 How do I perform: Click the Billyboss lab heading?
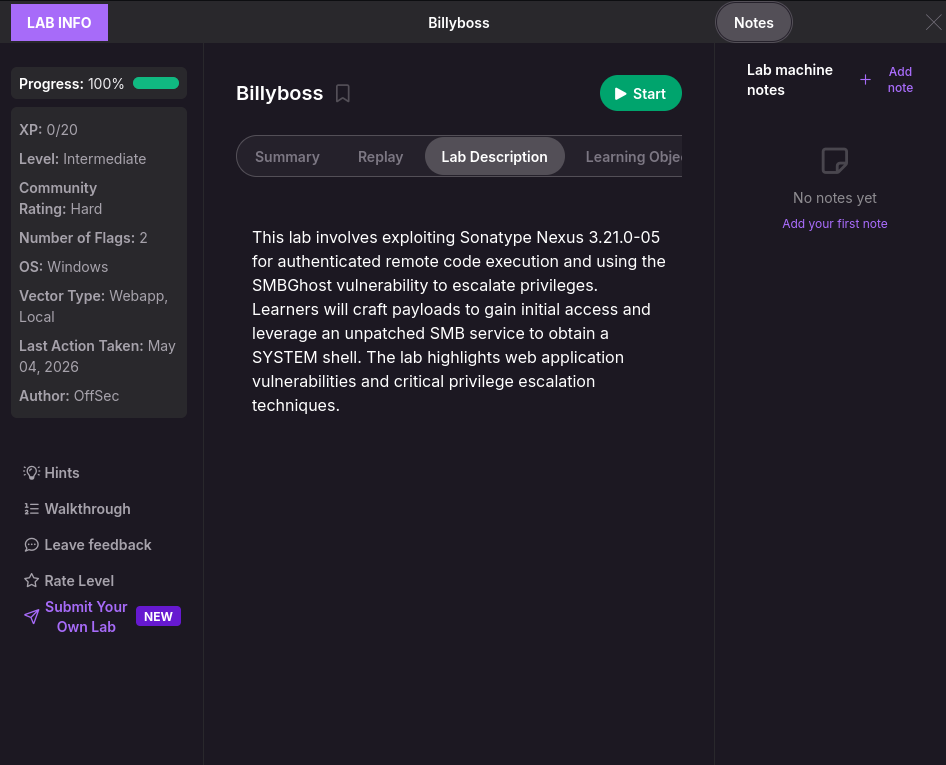279,94
